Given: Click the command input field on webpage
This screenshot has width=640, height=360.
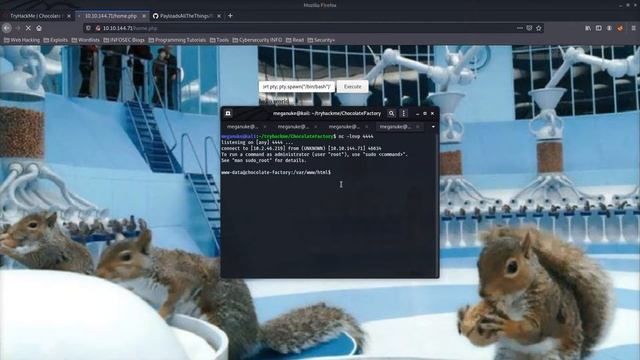Looking at the screenshot, I should pyautogui.click(x=296, y=87).
